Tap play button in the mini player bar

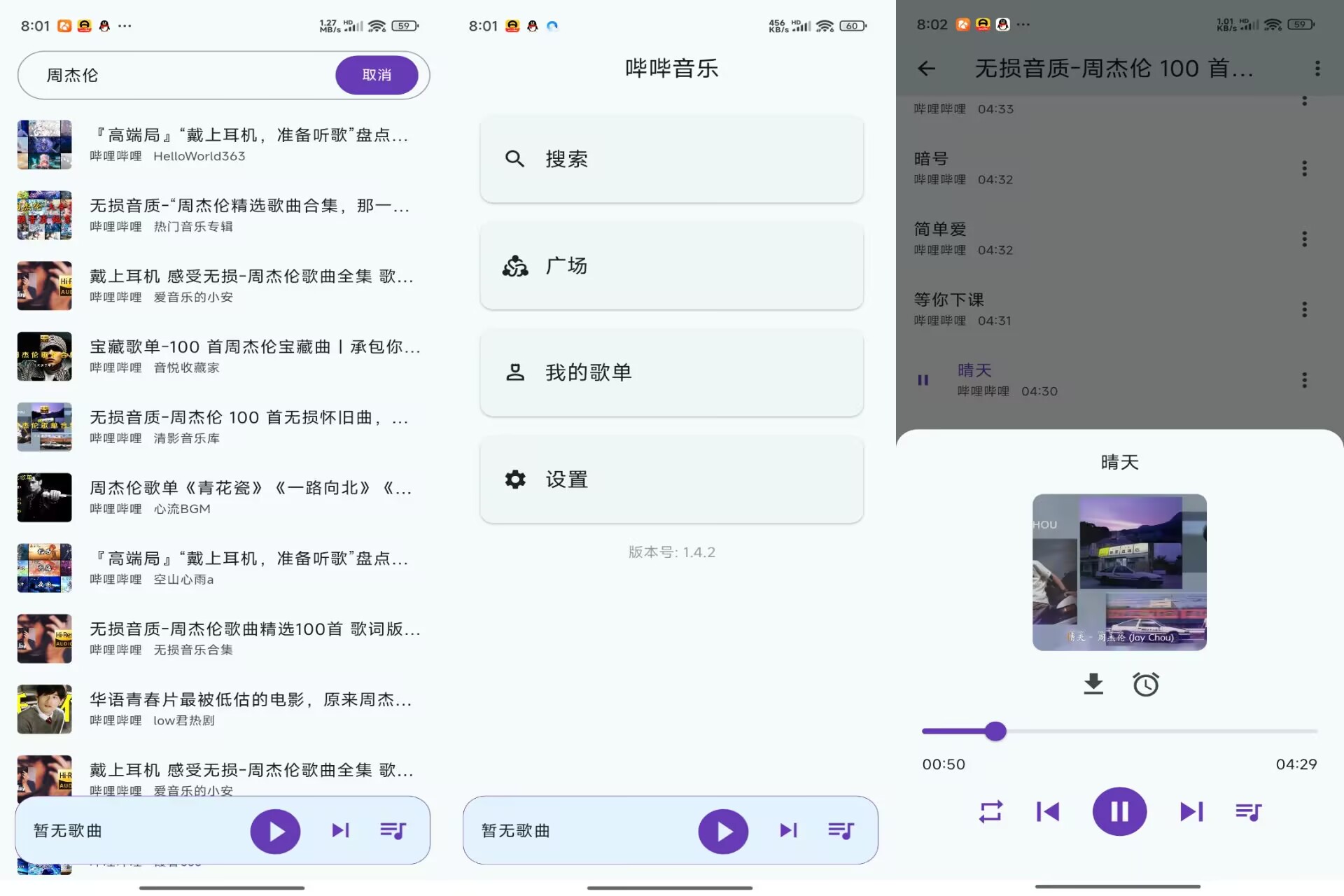(275, 831)
